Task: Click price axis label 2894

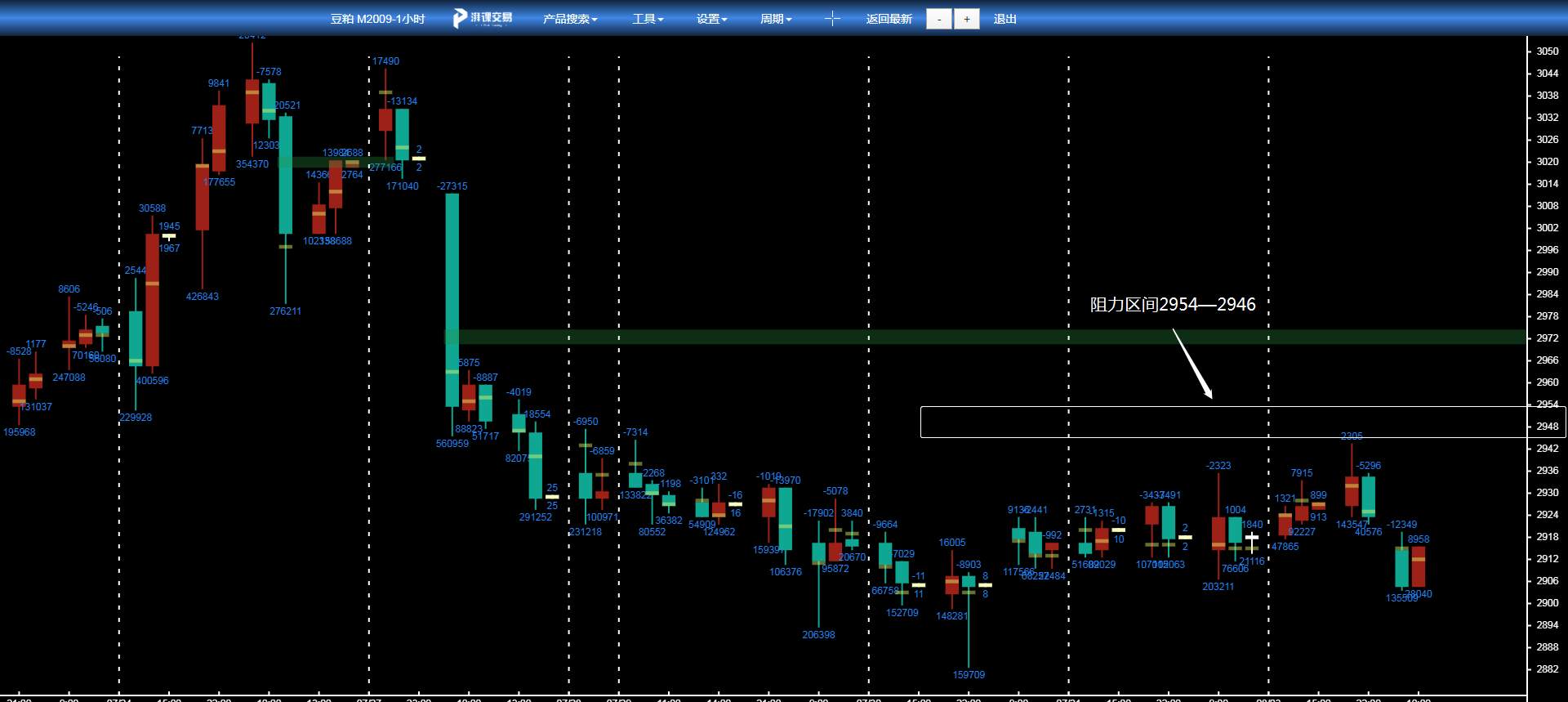Action: tap(1547, 624)
